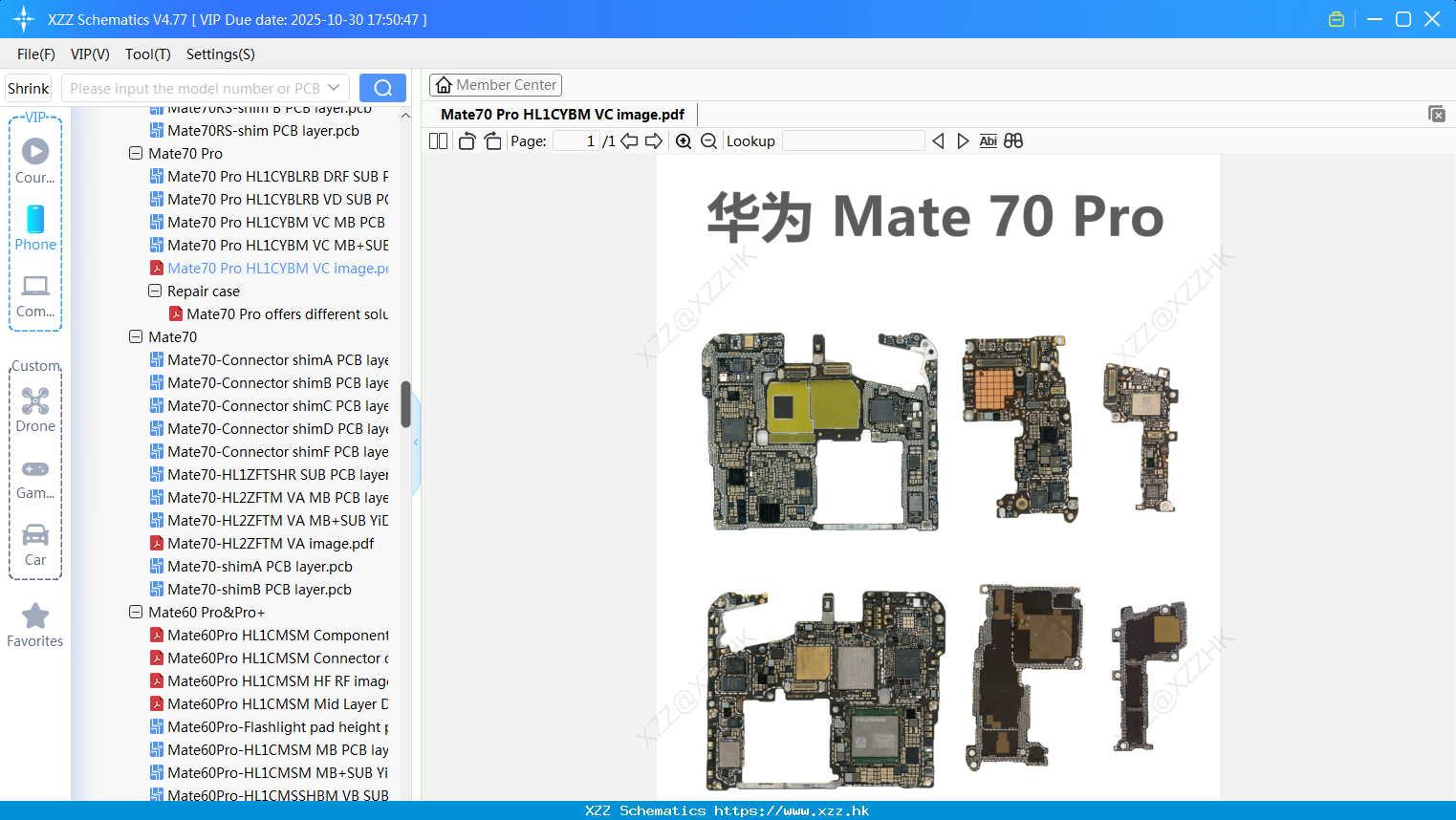Open the Tool(T) menu
1456x820 pixels.
(x=148, y=54)
